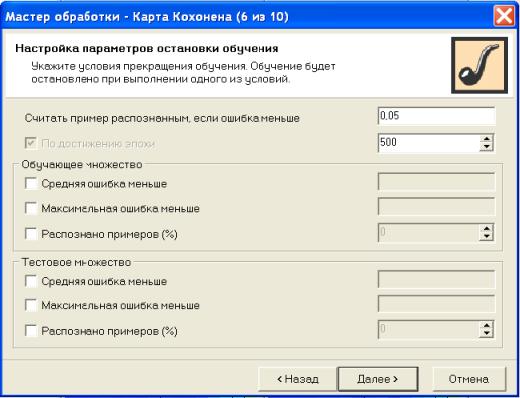Screen dimensions: 520x398
Task: Click the training set 'Максимальная ошибка' value field
Action: (x=436, y=207)
